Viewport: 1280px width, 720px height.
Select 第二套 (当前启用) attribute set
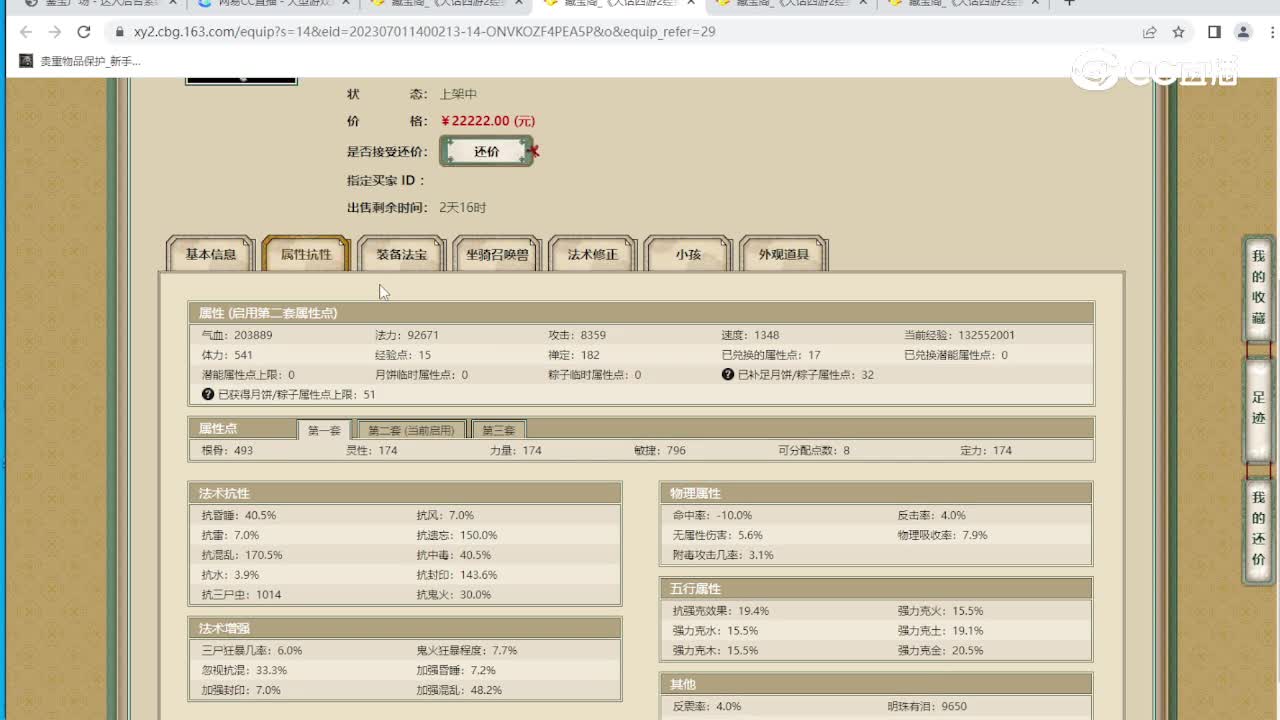coord(411,430)
